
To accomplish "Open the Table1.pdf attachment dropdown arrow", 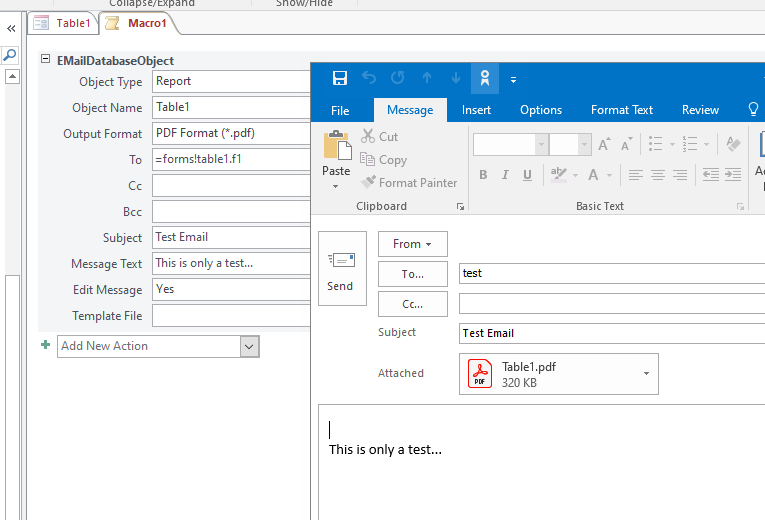I will (x=646, y=374).
